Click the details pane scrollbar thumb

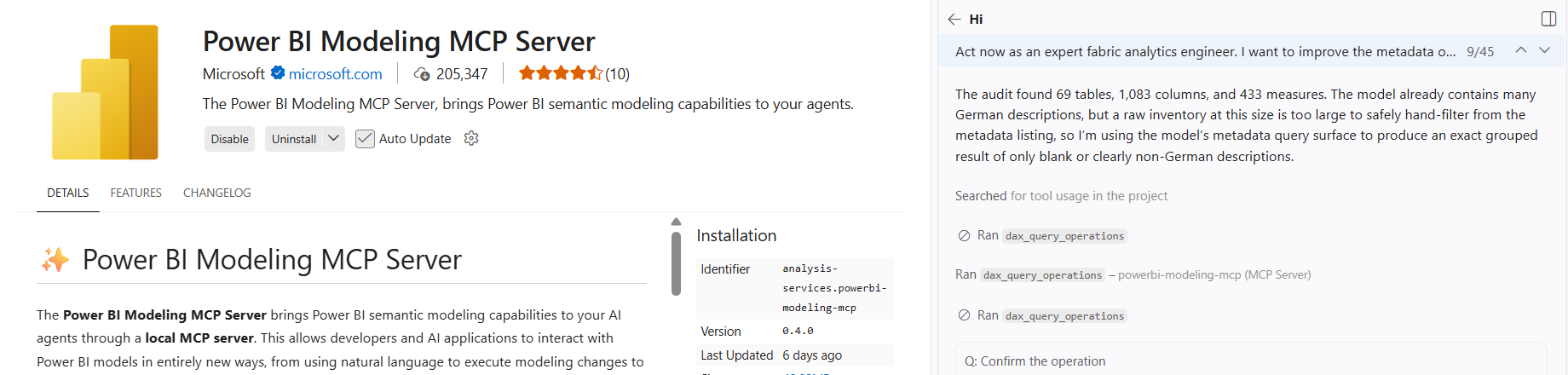[676, 263]
